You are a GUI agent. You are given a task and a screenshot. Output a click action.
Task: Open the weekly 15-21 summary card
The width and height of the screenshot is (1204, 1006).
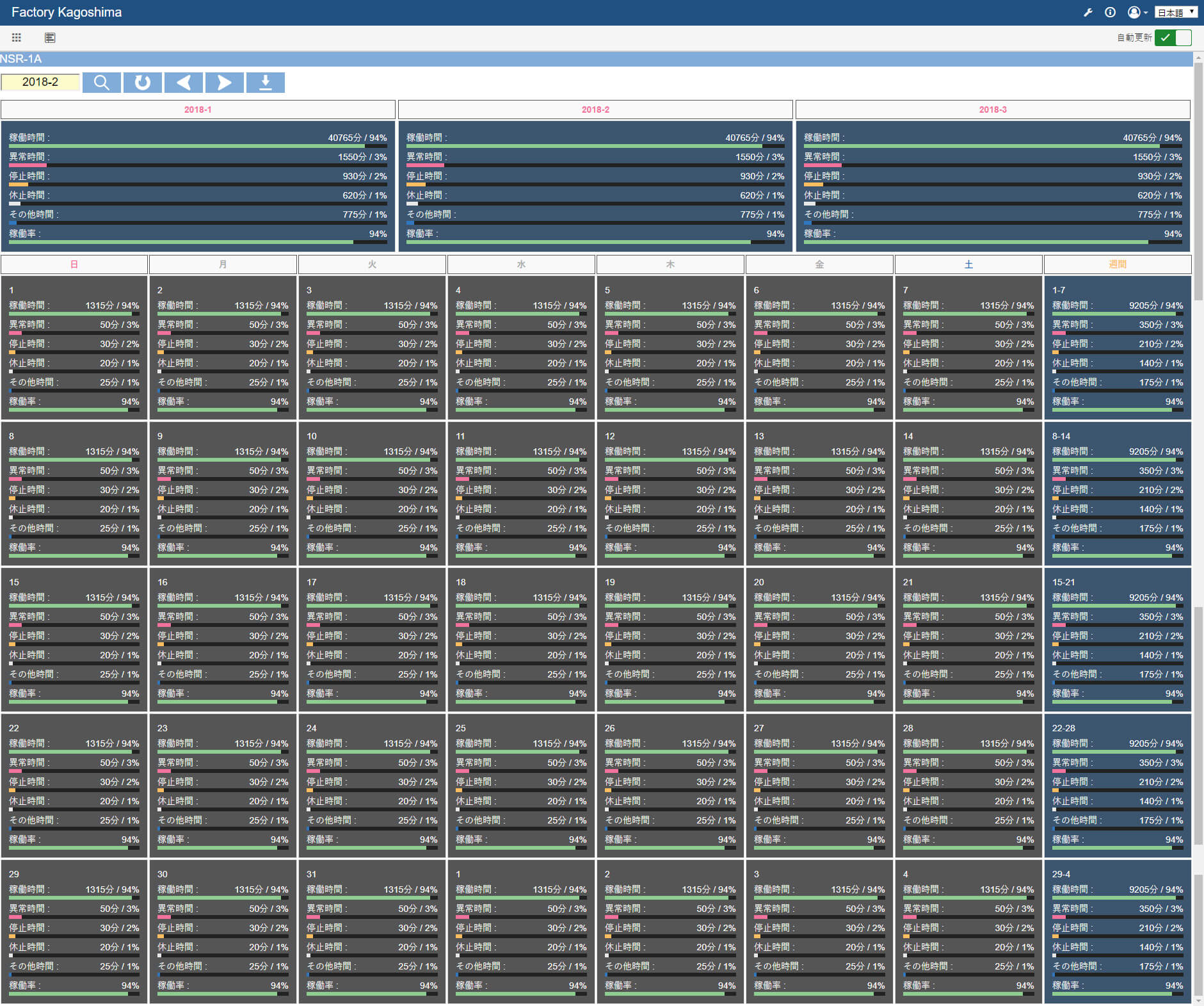point(1118,640)
